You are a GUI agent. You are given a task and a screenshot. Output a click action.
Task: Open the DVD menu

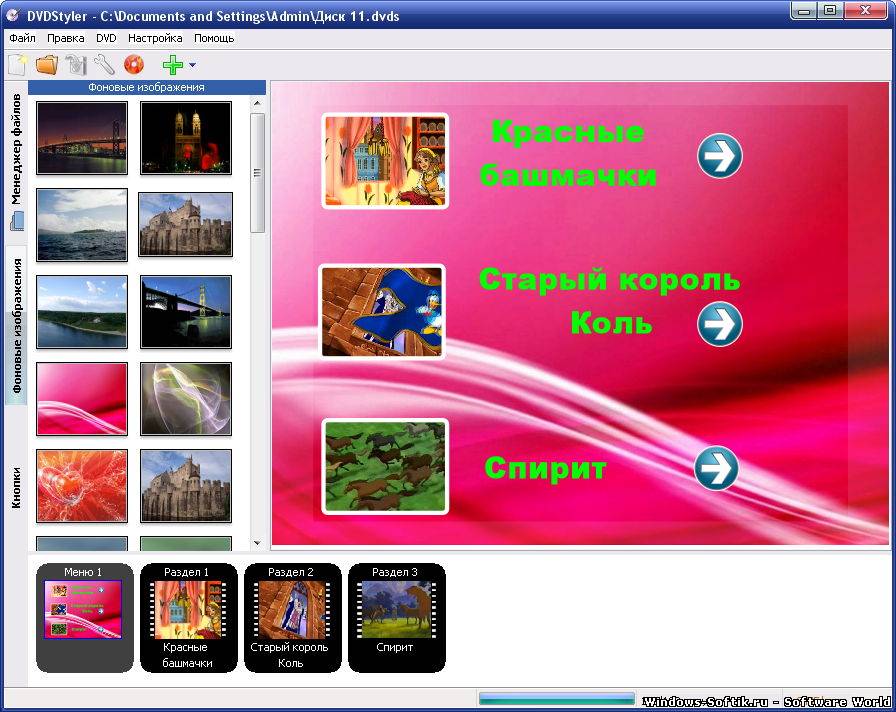tap(106, 38)
